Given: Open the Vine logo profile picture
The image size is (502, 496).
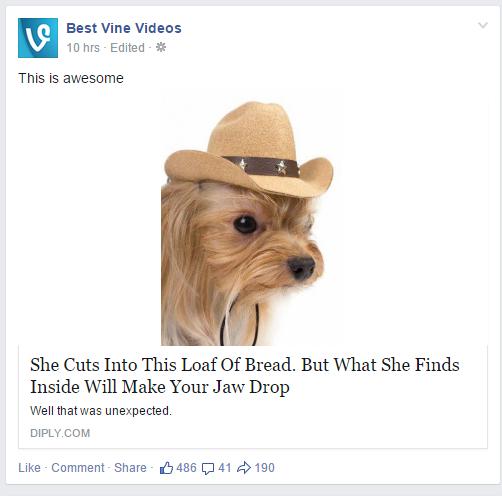Looking at the screenshot, I should coord(38,38).
